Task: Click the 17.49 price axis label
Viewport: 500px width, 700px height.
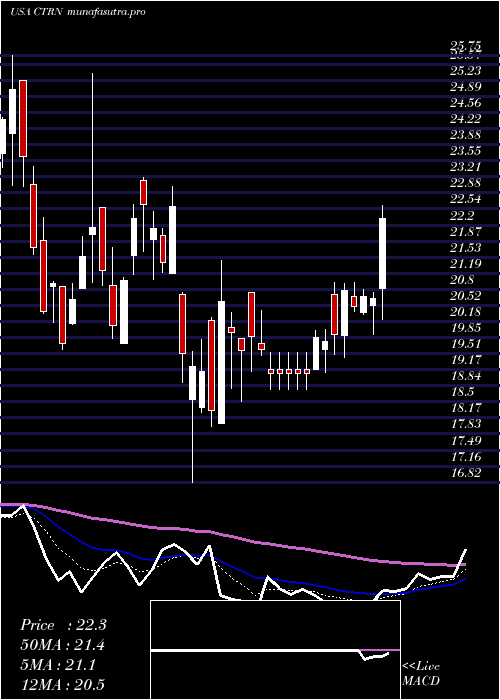Action: (x=466, y=441)
